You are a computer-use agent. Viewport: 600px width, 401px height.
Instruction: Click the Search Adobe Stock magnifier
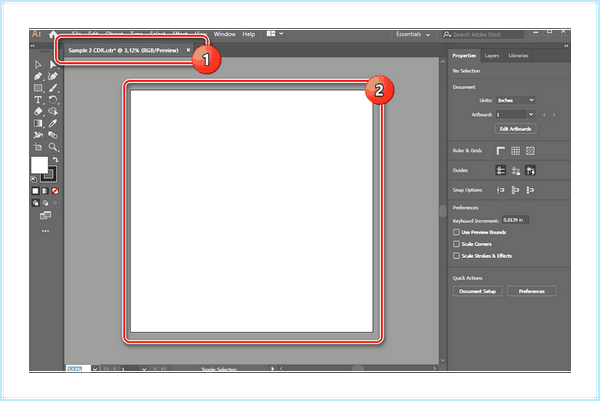point(447,34)
